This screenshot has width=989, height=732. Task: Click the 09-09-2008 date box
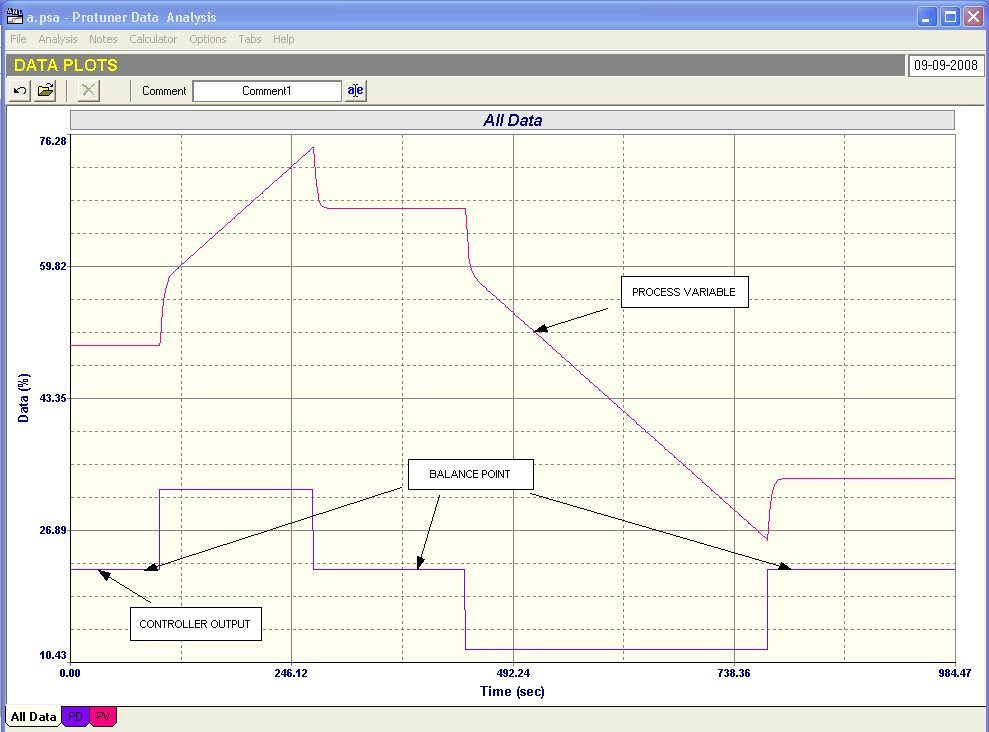point(945,66)
